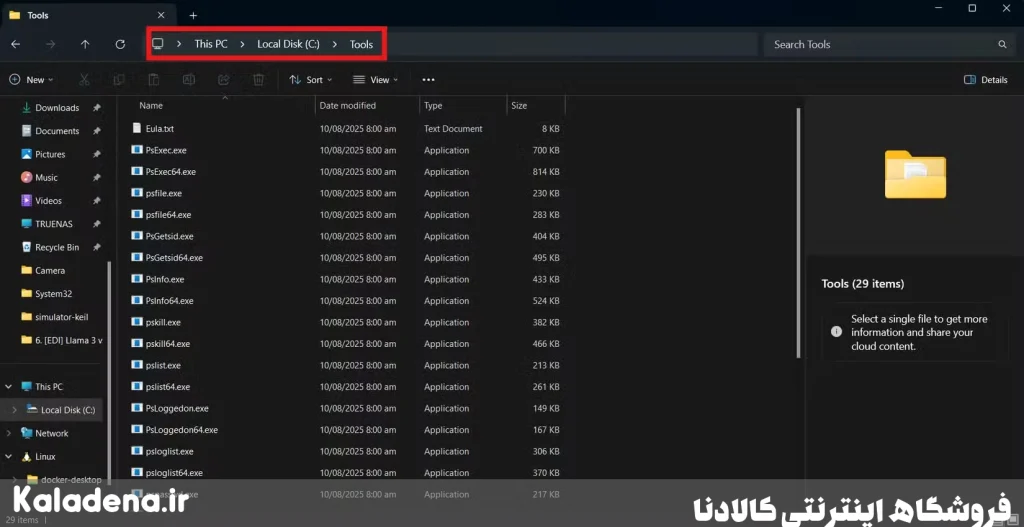
Task: Expand chevron after This PC breadcrumb
Action: pyautogui.click(x=242, y=44)
